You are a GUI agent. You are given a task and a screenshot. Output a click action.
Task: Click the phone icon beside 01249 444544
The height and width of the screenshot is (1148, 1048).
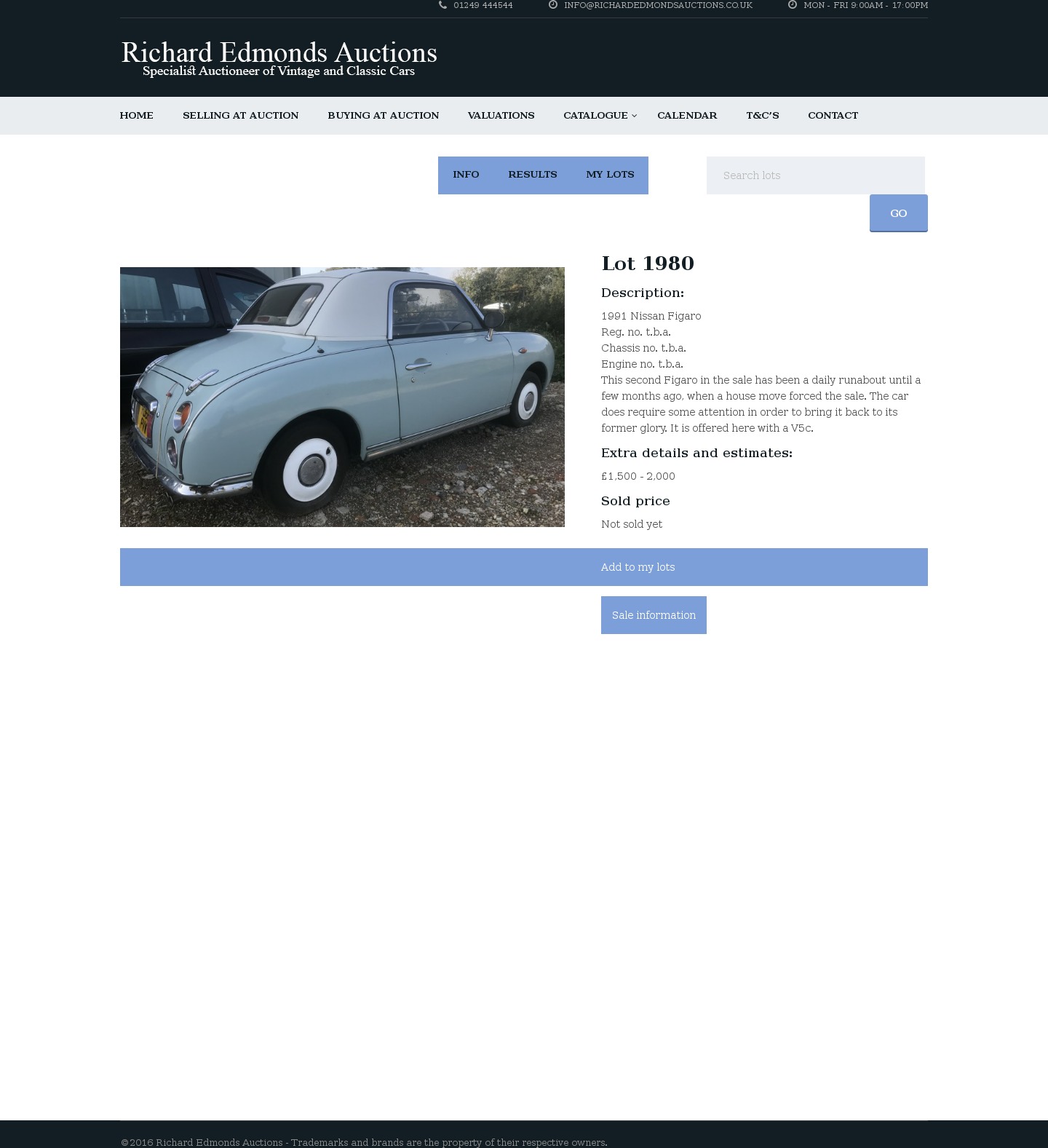pyautogui.click(x=442, y=5)
